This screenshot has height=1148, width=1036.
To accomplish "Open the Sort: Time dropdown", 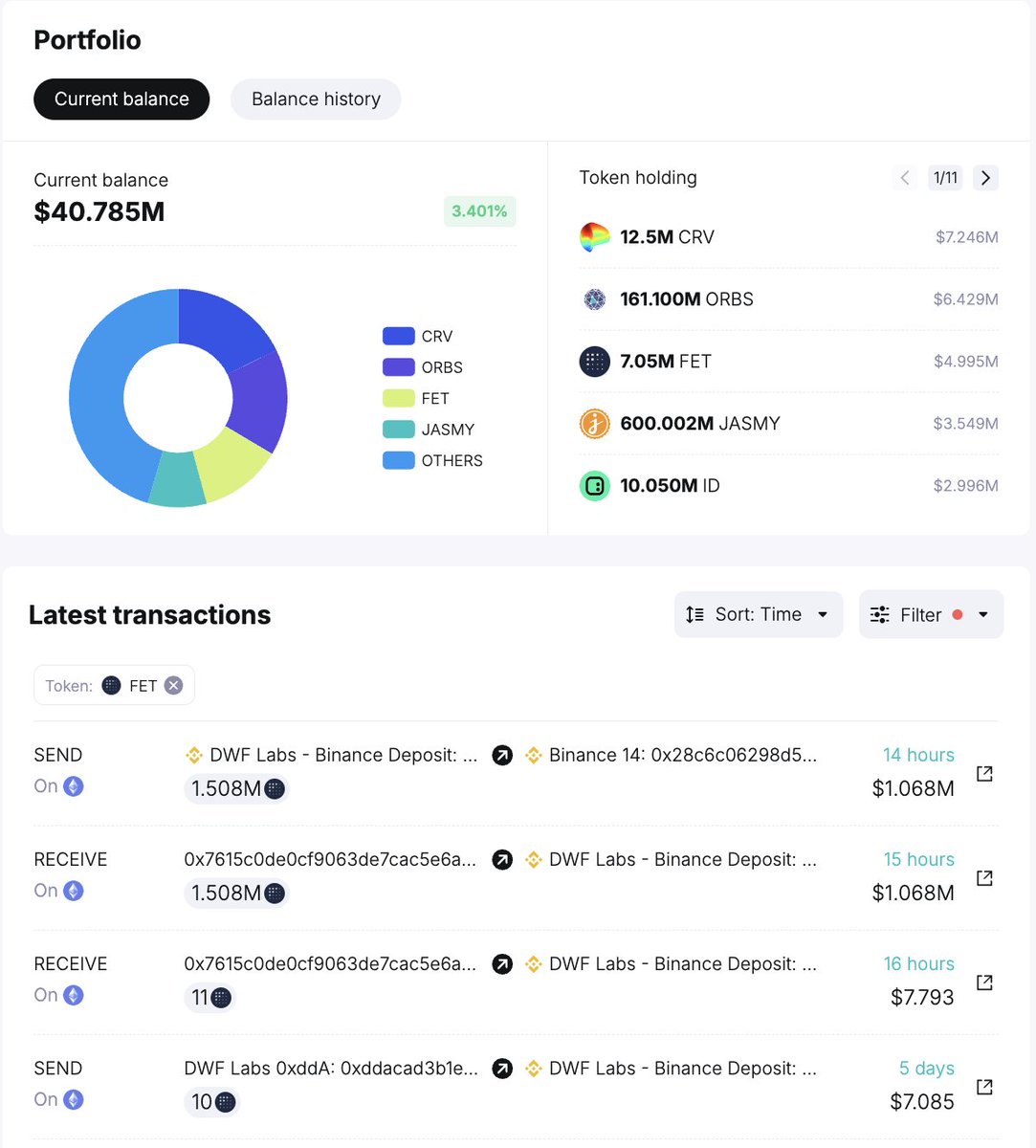I will pos(759,614).
